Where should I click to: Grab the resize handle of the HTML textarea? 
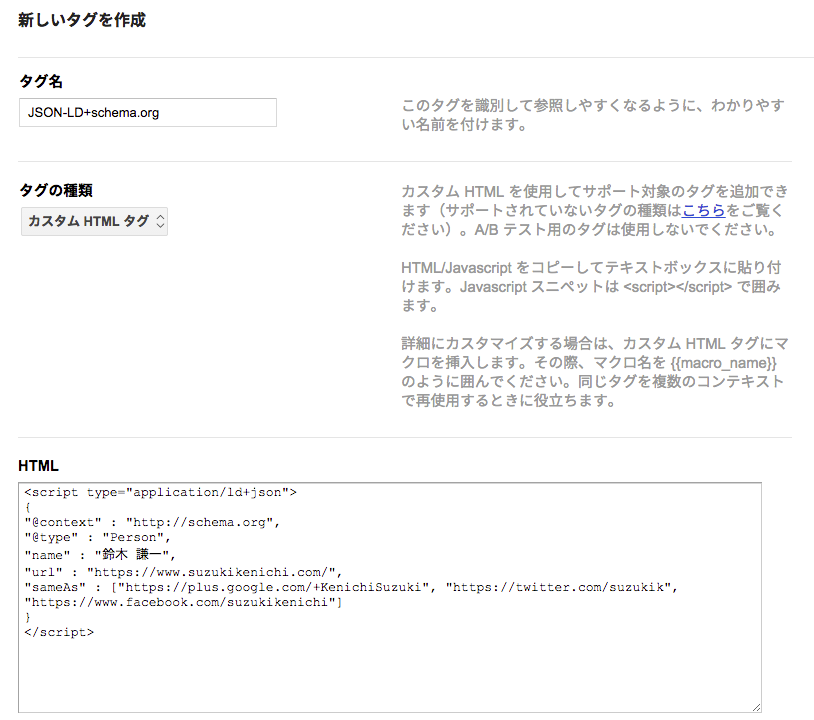point(756,707)
